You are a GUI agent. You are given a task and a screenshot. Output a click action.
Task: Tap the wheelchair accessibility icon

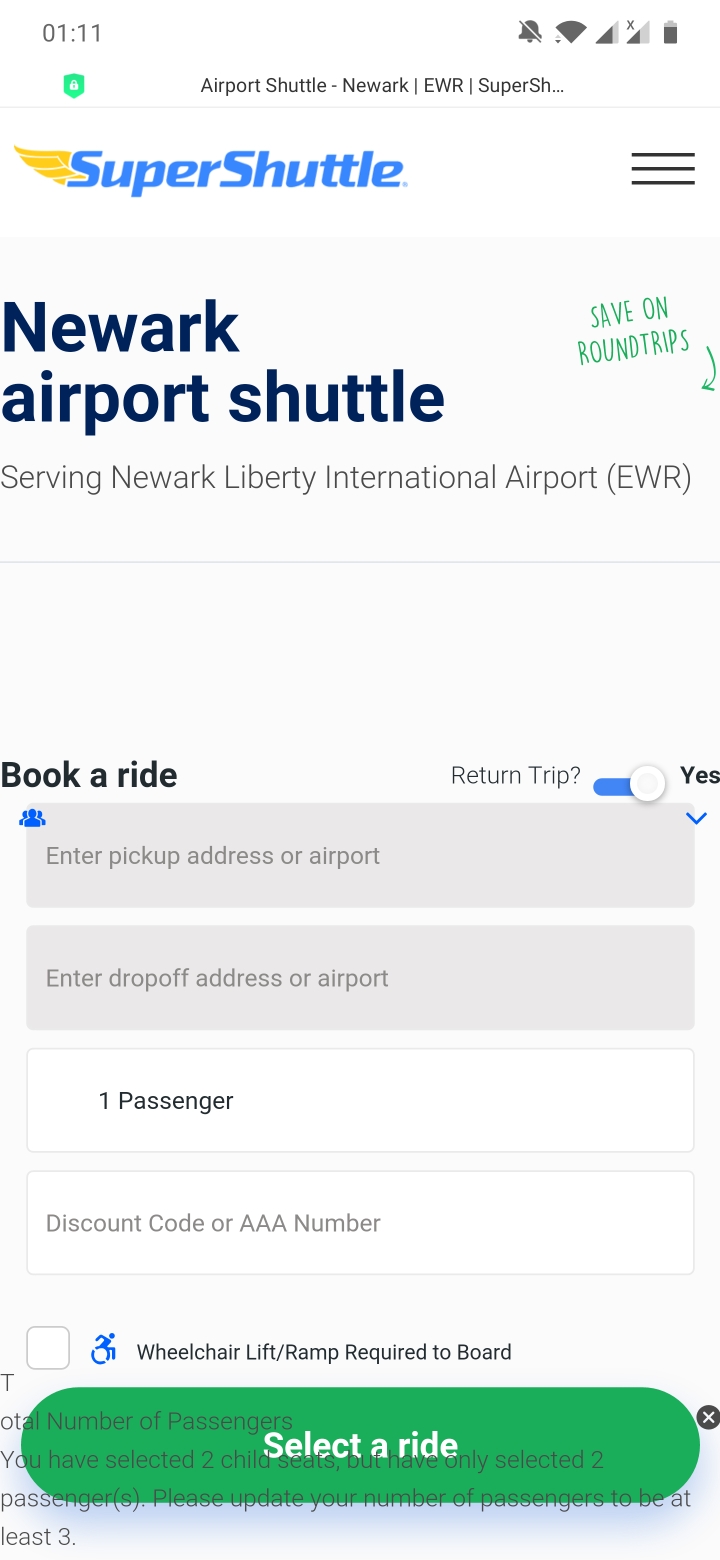104,1349
